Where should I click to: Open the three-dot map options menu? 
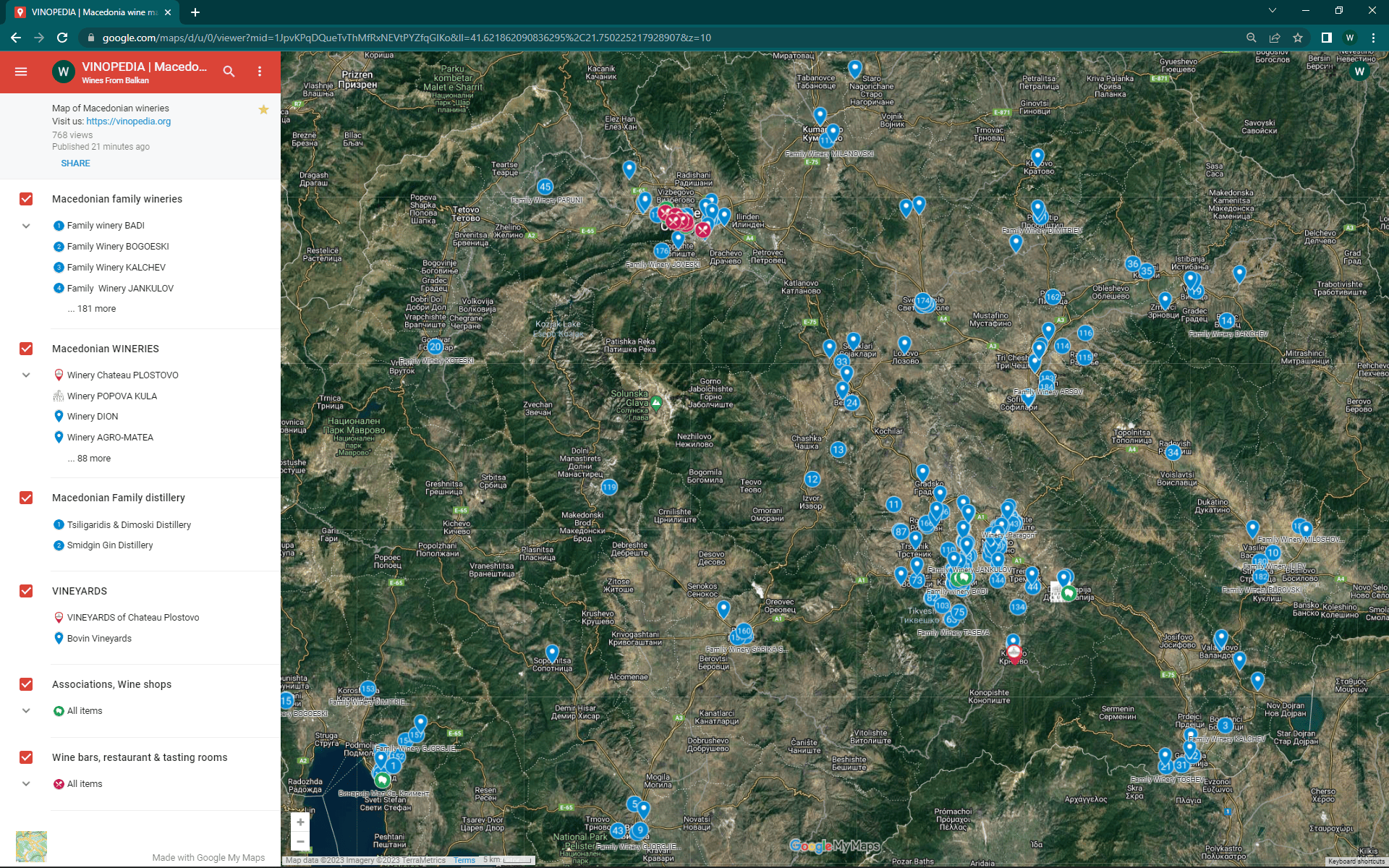pyautogui.click(x=260, y=72)
